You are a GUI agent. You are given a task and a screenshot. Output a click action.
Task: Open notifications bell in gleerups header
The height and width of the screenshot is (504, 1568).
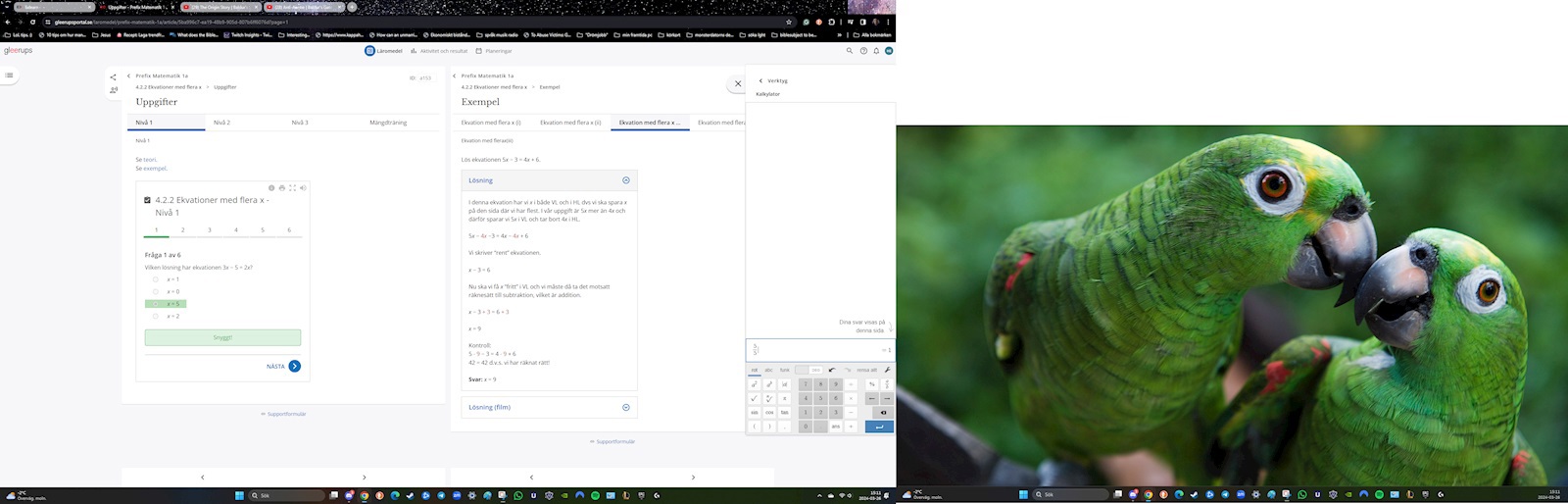tap(876, 51)
